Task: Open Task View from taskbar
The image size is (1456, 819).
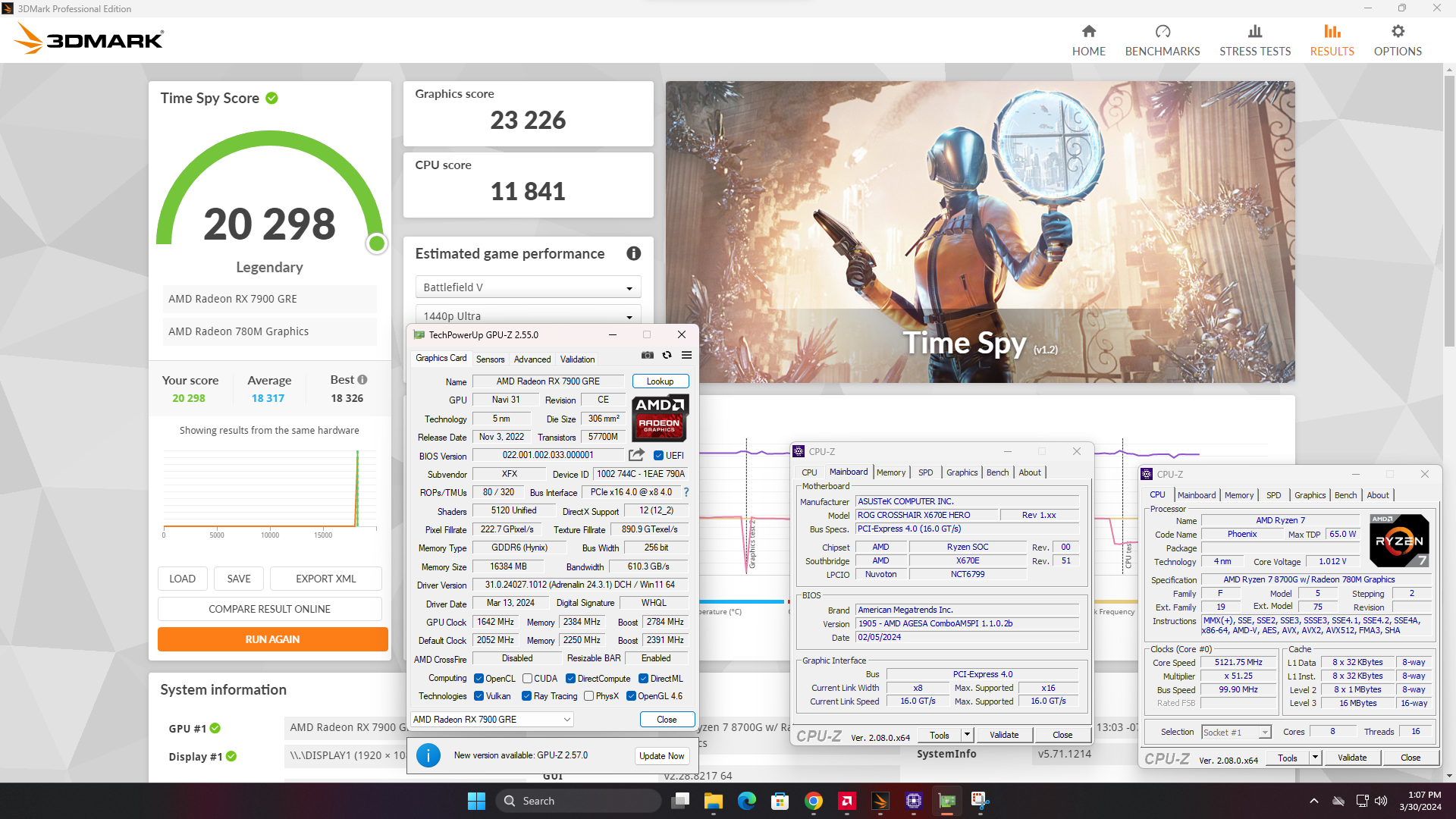Action: coord(680,801)
